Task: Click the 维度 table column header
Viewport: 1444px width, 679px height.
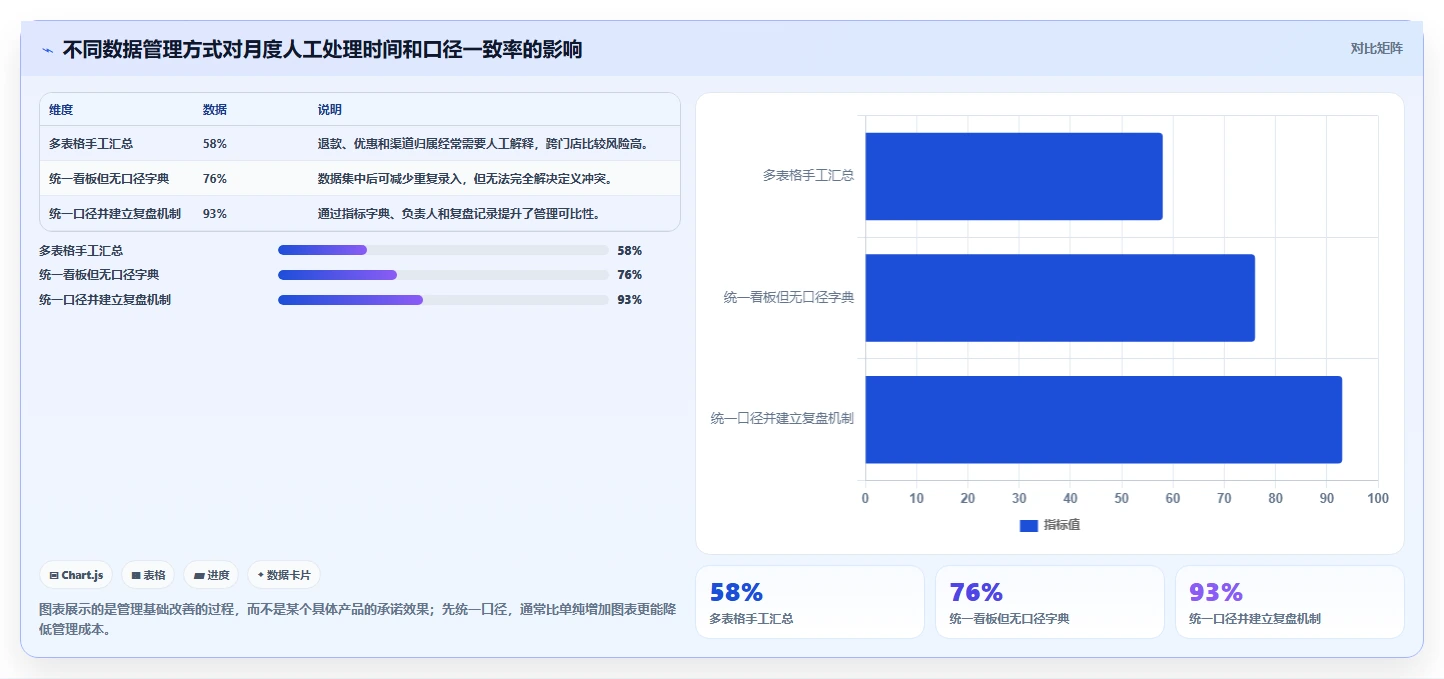Action: click(x=61, y=109)
